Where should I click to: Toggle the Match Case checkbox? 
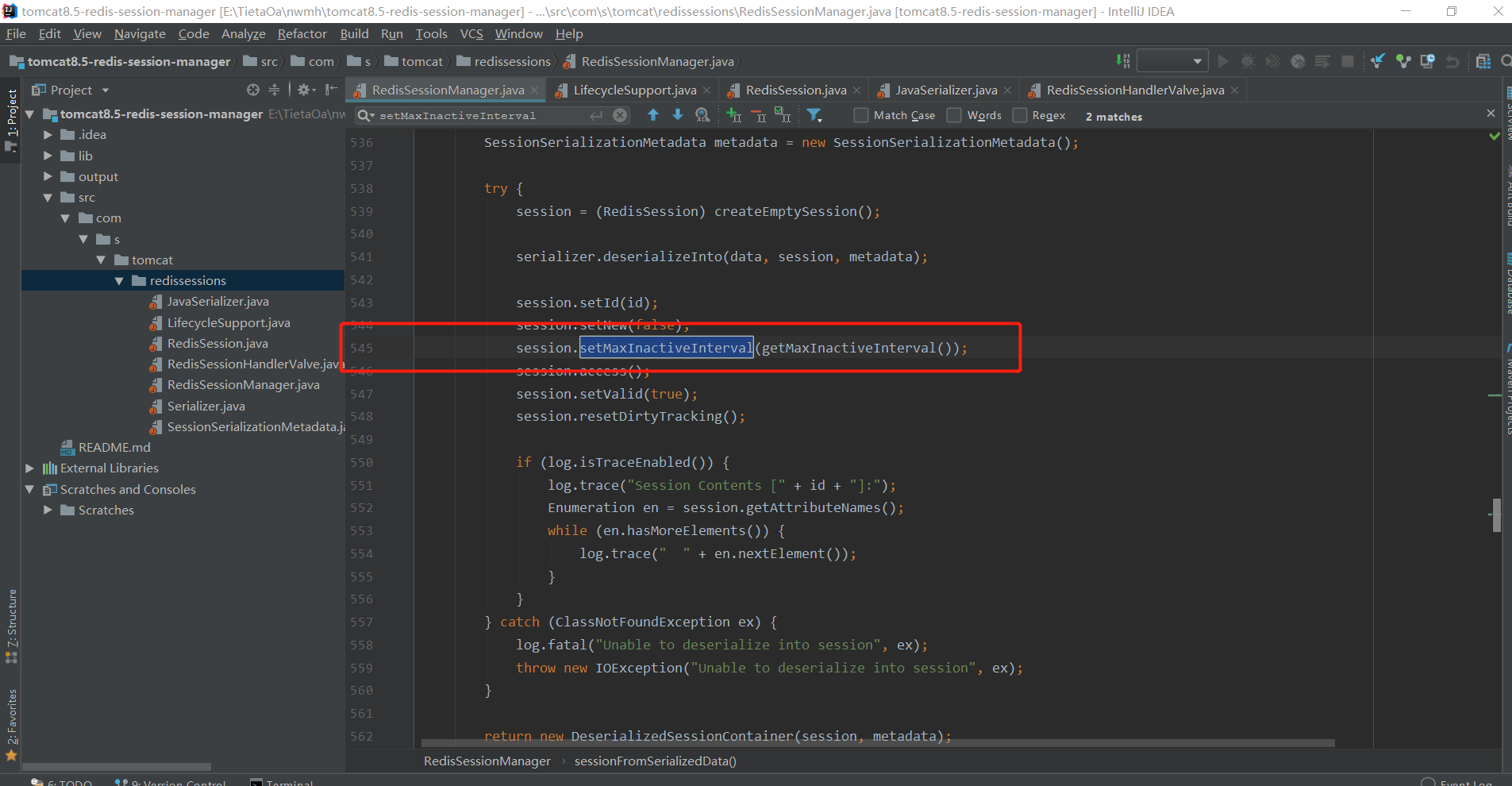(860, 115)
